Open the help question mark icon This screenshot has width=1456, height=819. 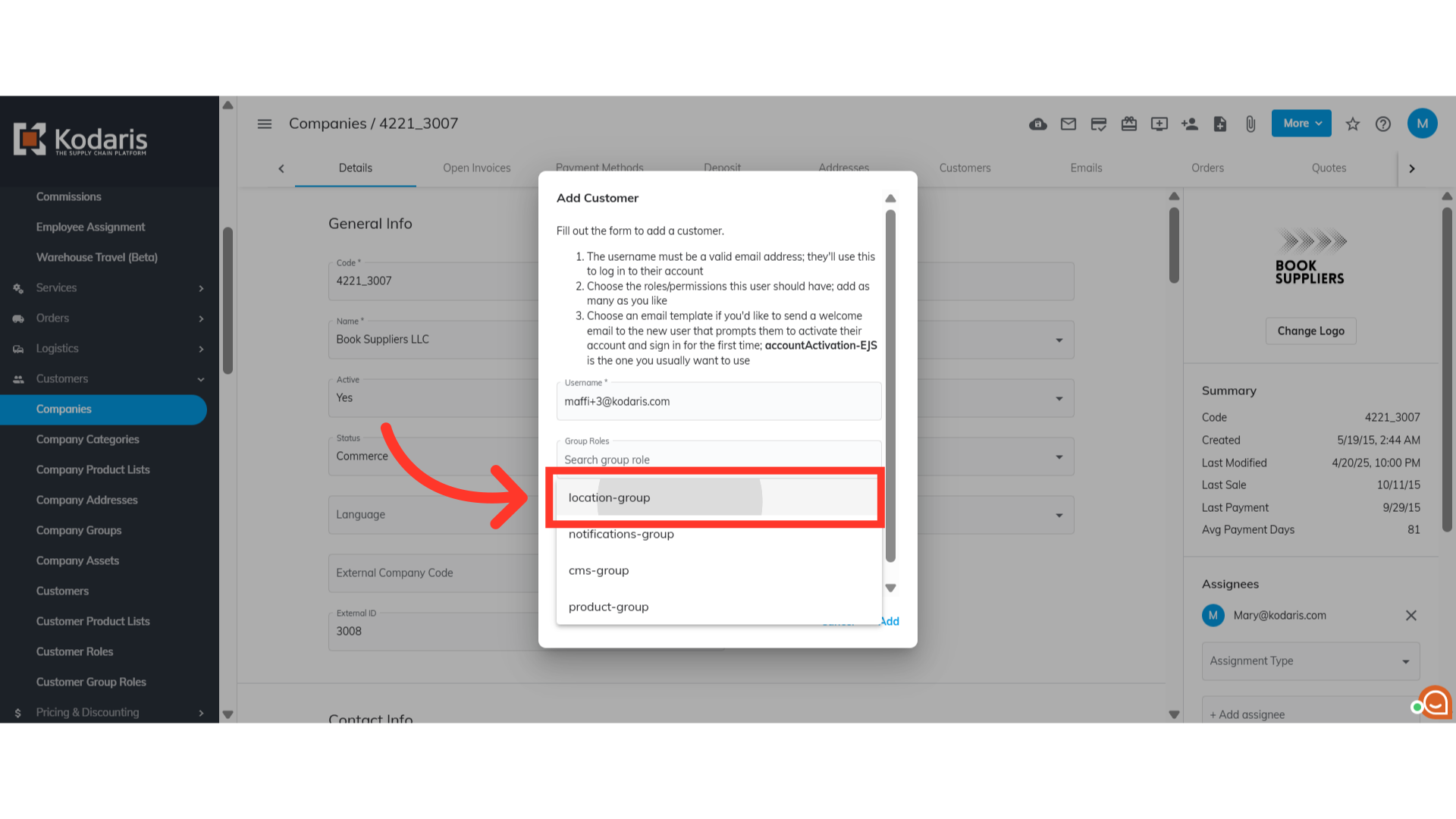coord(1382,124)
